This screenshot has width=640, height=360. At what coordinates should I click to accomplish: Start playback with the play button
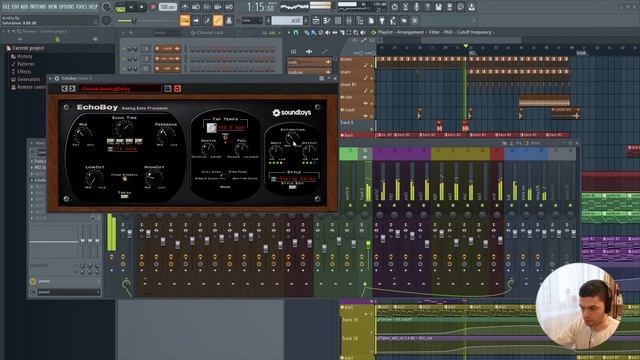131,7
